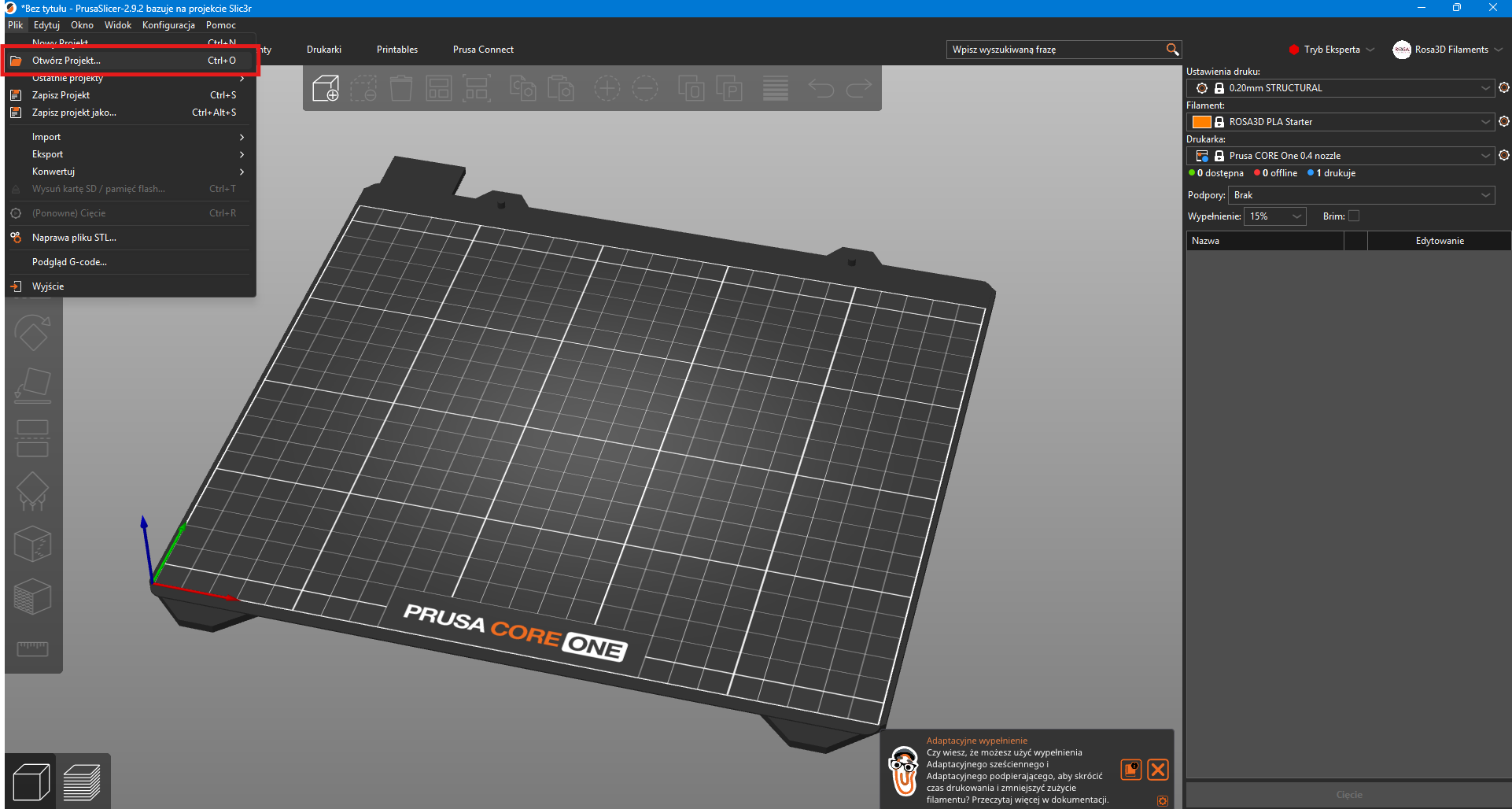Click the Split to objects icon
The width and height of the screenshot is (1512, 809).
691,88
